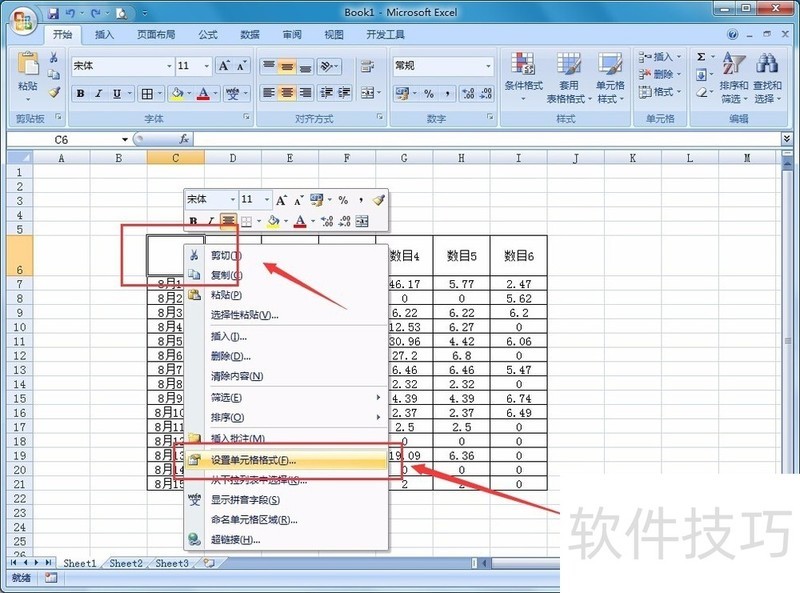Click the percent style button in ribbon

tap(429, 93)
